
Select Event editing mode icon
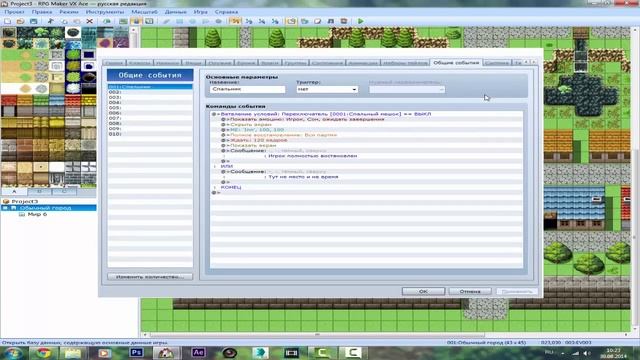pyautogui.click(x=136, y=21)
